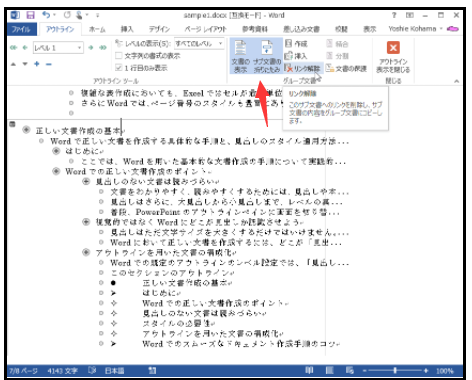Click the Expand plus icon in outline tools
Screen dimensions: 472x380
37,64
